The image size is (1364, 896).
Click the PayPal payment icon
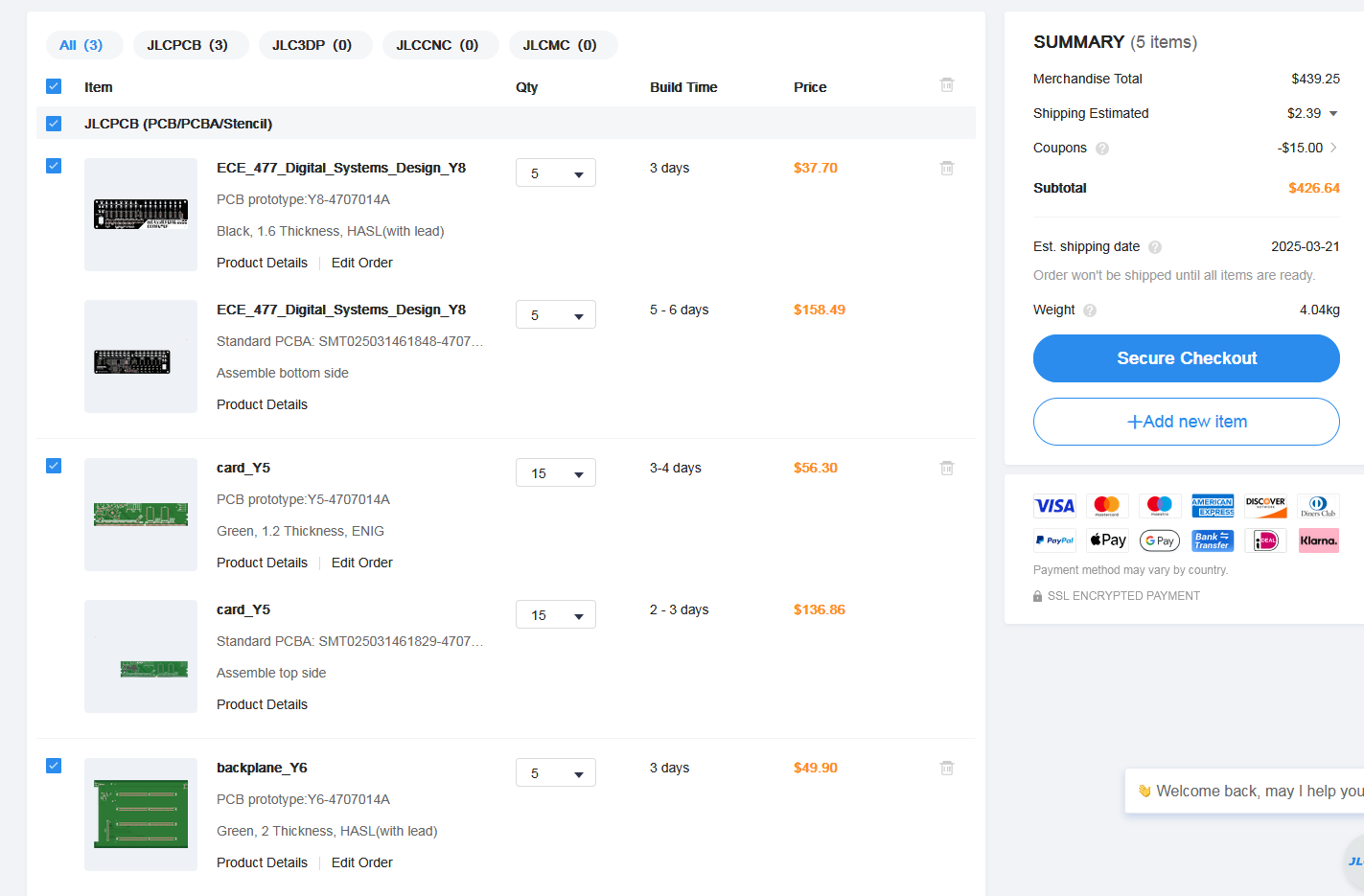point(1054,540)
